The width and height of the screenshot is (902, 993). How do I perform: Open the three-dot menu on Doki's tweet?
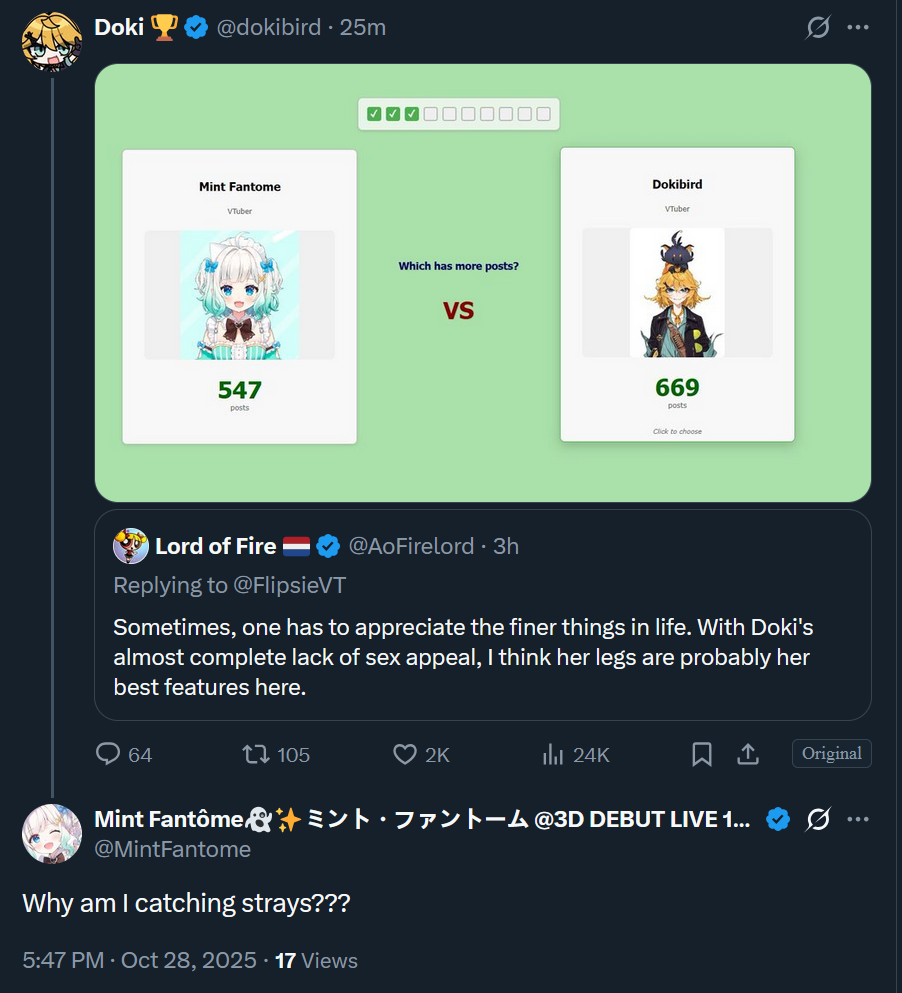click(858, 27)
